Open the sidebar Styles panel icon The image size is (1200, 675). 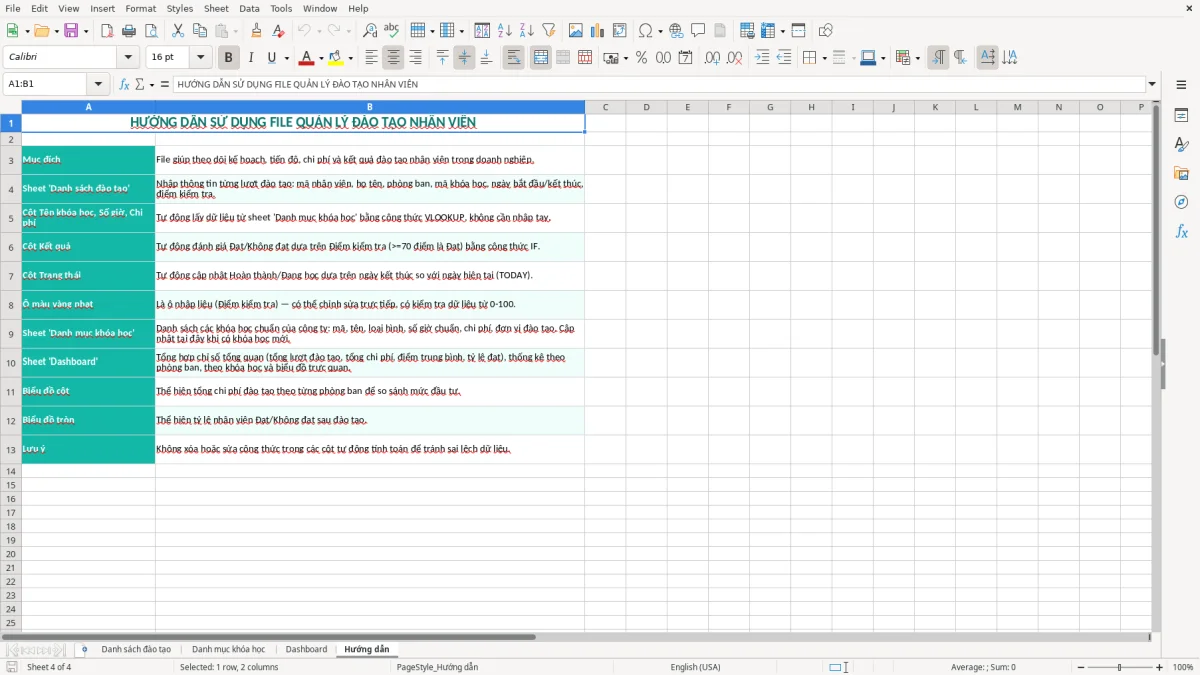coord(1181,145)
